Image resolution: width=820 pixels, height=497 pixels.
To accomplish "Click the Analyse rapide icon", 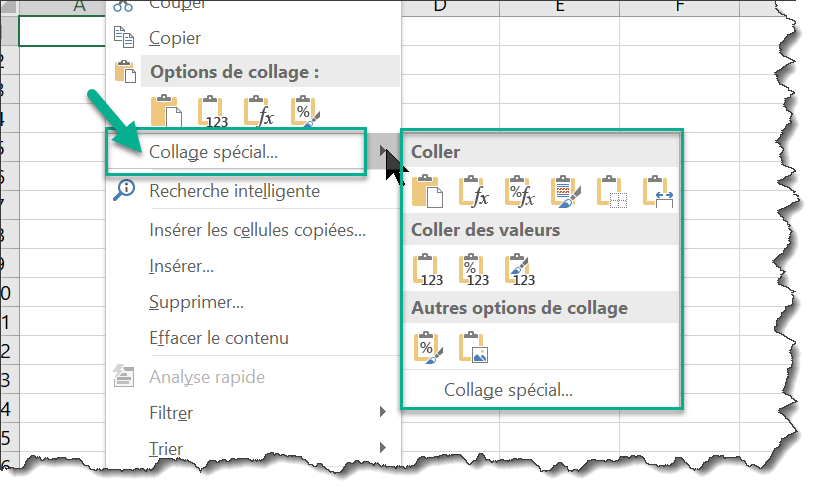I will (x=124, y=376).
